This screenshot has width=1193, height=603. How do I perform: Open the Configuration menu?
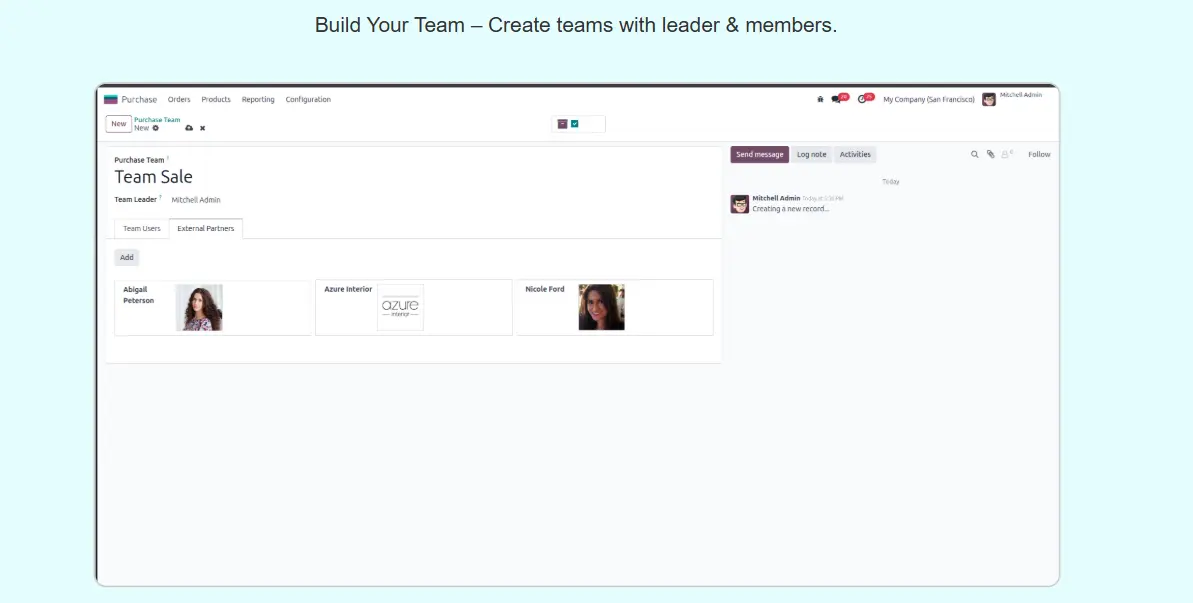coord(308,99)
